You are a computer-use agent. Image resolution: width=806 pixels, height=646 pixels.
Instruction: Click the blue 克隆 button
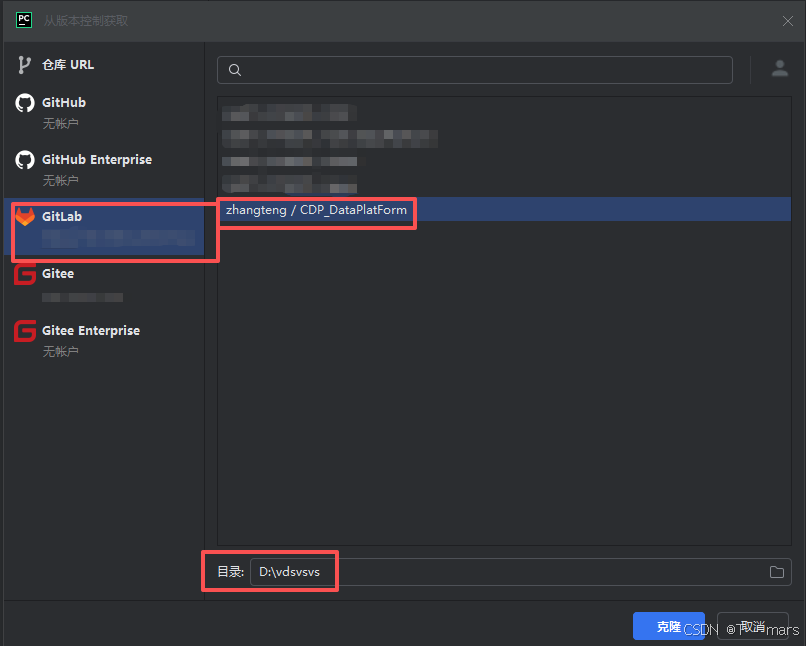pos(668,626)
